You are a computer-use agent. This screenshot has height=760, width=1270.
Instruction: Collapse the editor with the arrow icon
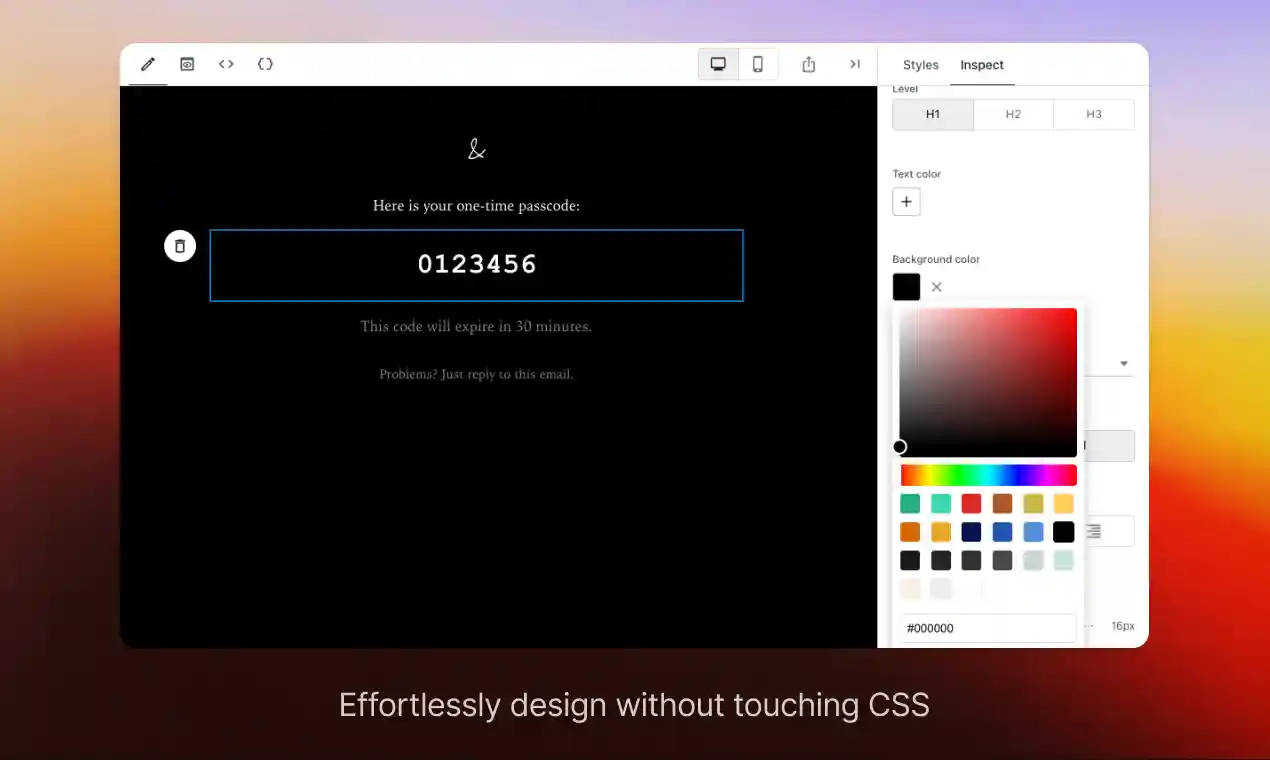[855, 63]
